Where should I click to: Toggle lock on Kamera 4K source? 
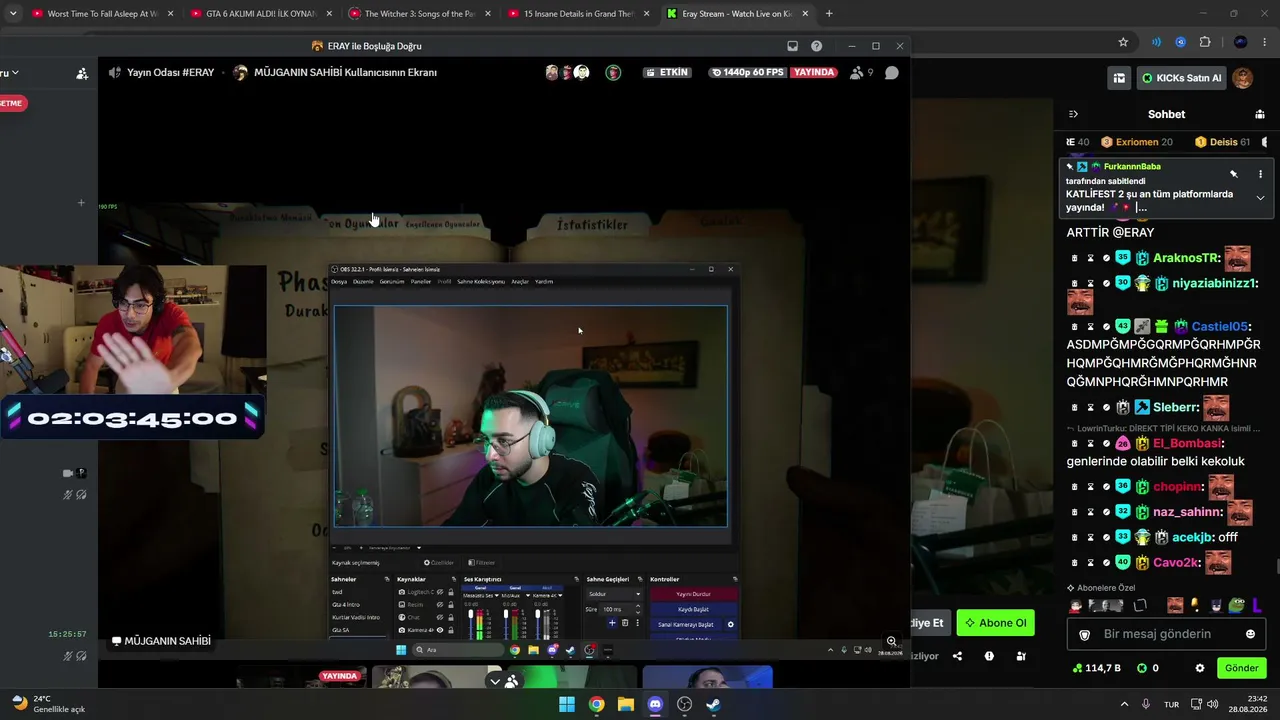tap(450, 630)
